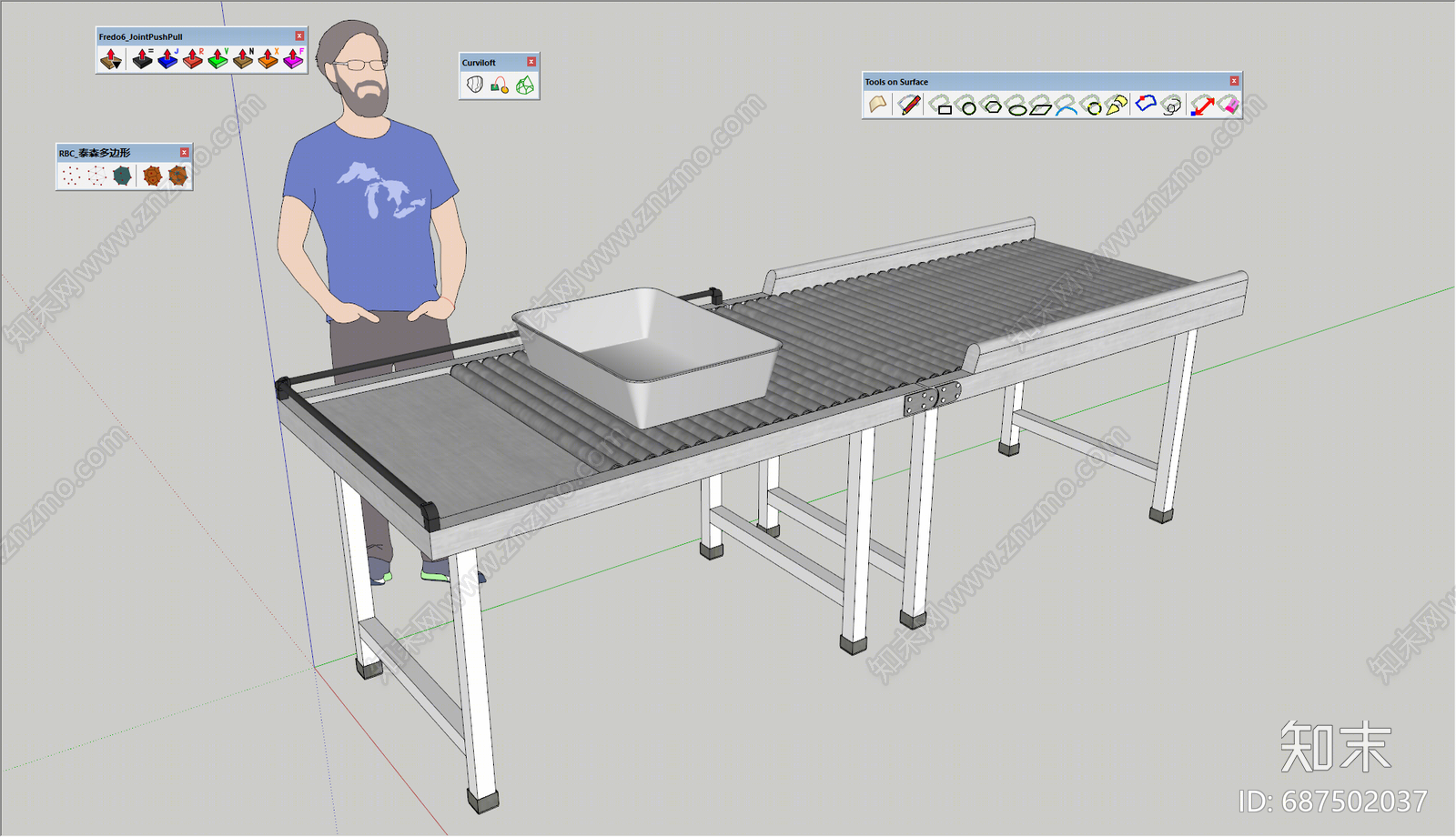Close the Curviloft toolbar
The image size is (1456, 837).
(531, 62)
